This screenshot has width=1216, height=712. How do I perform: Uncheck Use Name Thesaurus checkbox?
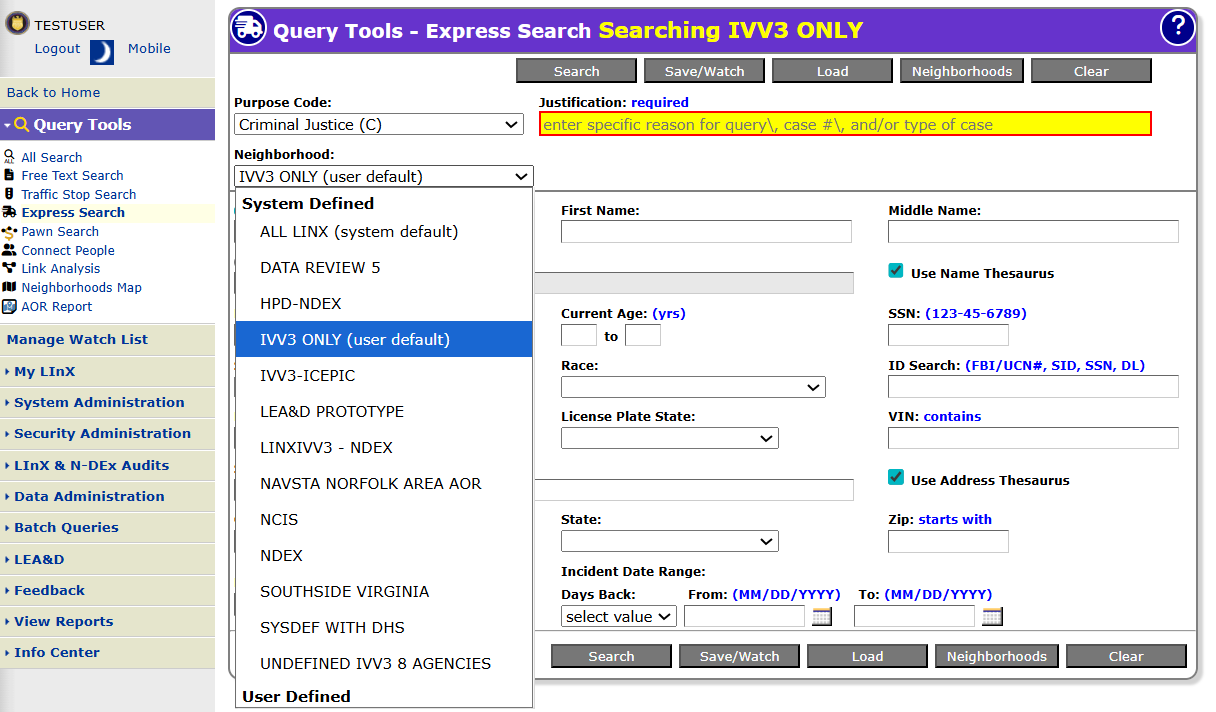(x=896, y=271)
